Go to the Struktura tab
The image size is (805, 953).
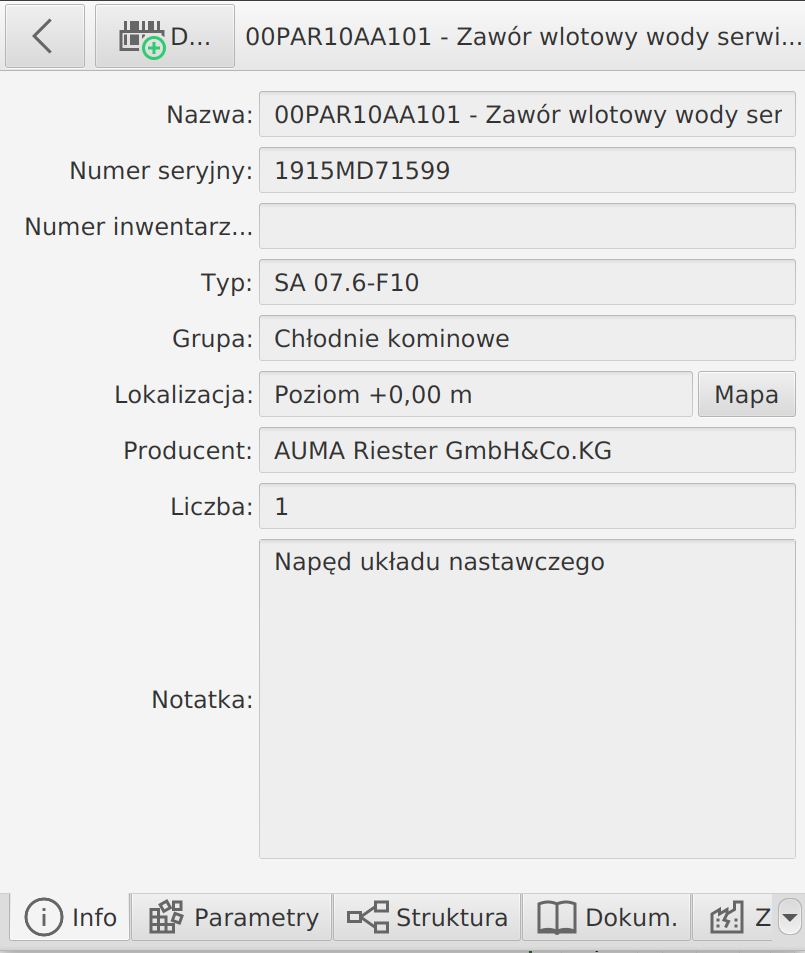427,917
